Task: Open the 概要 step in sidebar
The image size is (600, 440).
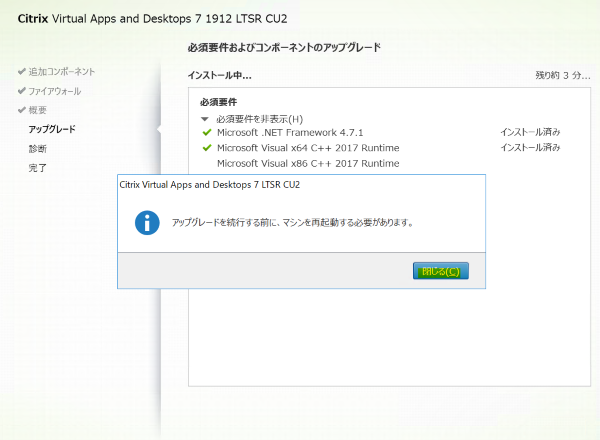Action: 38,110
